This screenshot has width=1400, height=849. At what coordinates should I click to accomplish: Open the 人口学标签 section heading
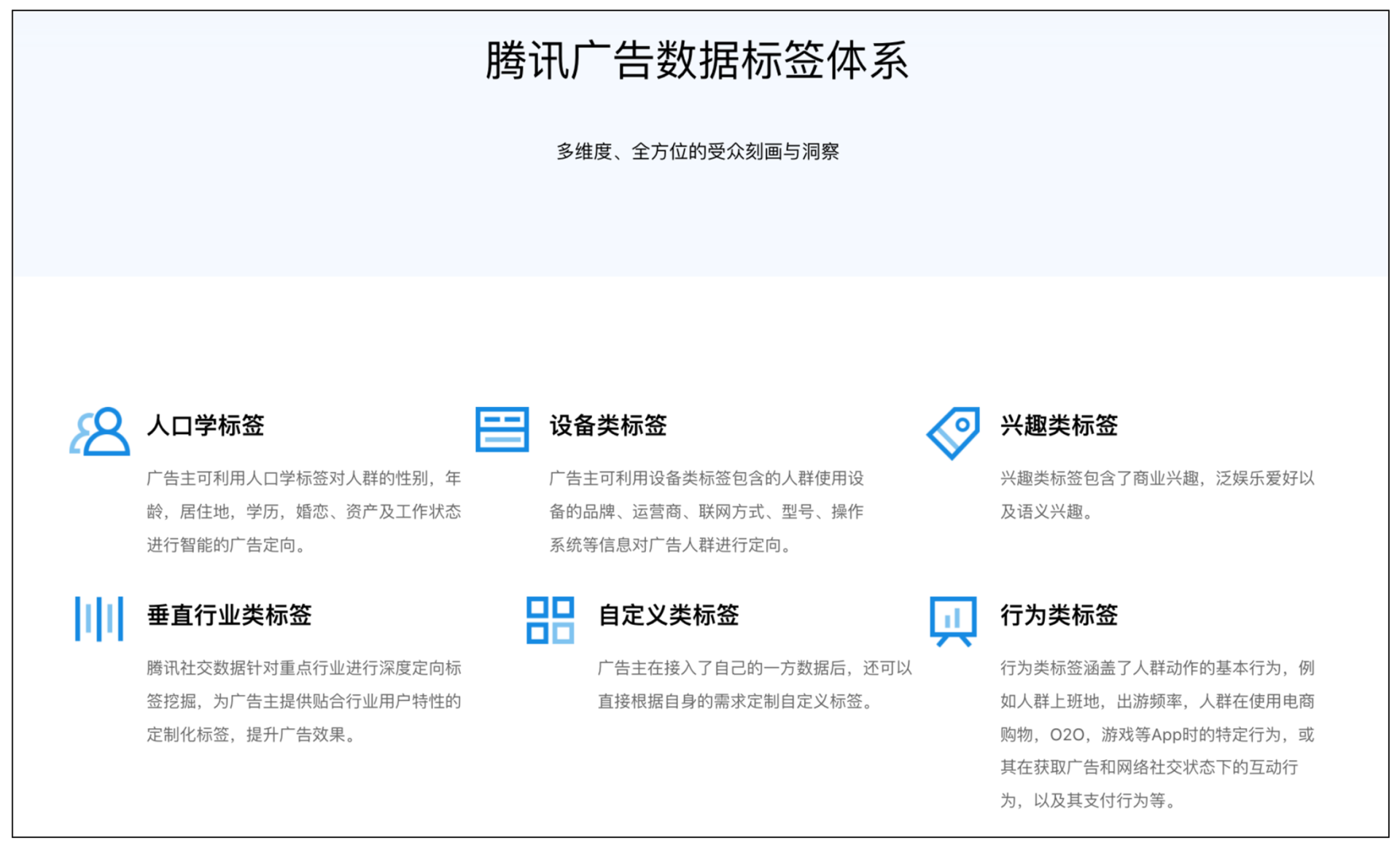[206, 427]
